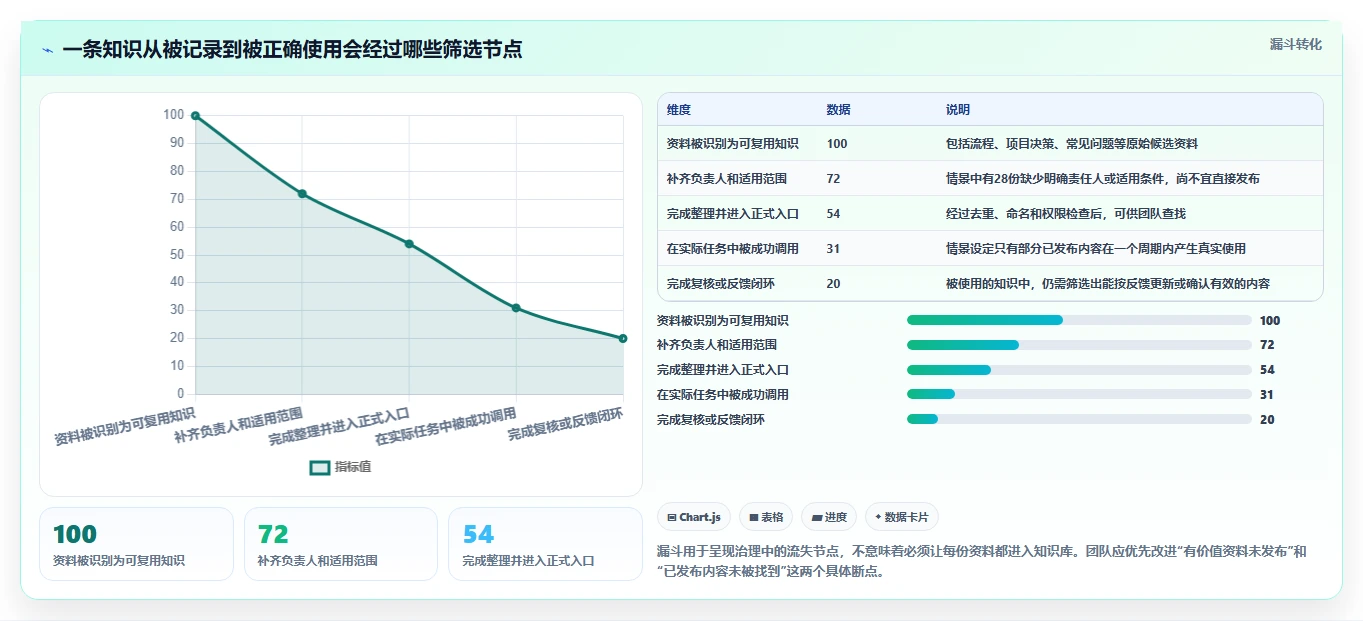Click the footer note beginning 漏斗用于呈现治理中的流失节点
Image resolution: width=1363 pixels, height=621 pixels.
pos(982,562)
